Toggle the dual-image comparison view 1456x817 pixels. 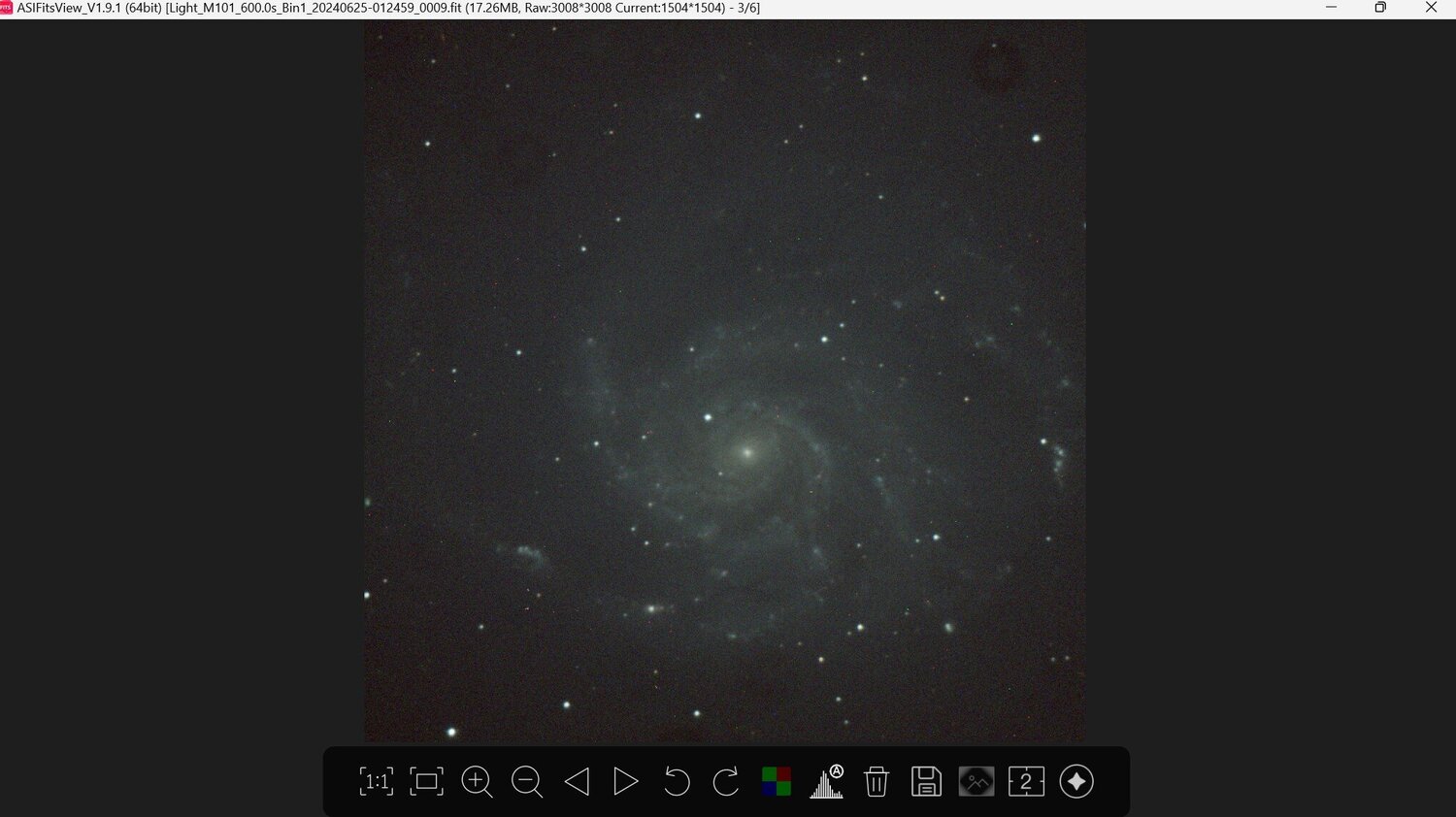point(1026,782)
